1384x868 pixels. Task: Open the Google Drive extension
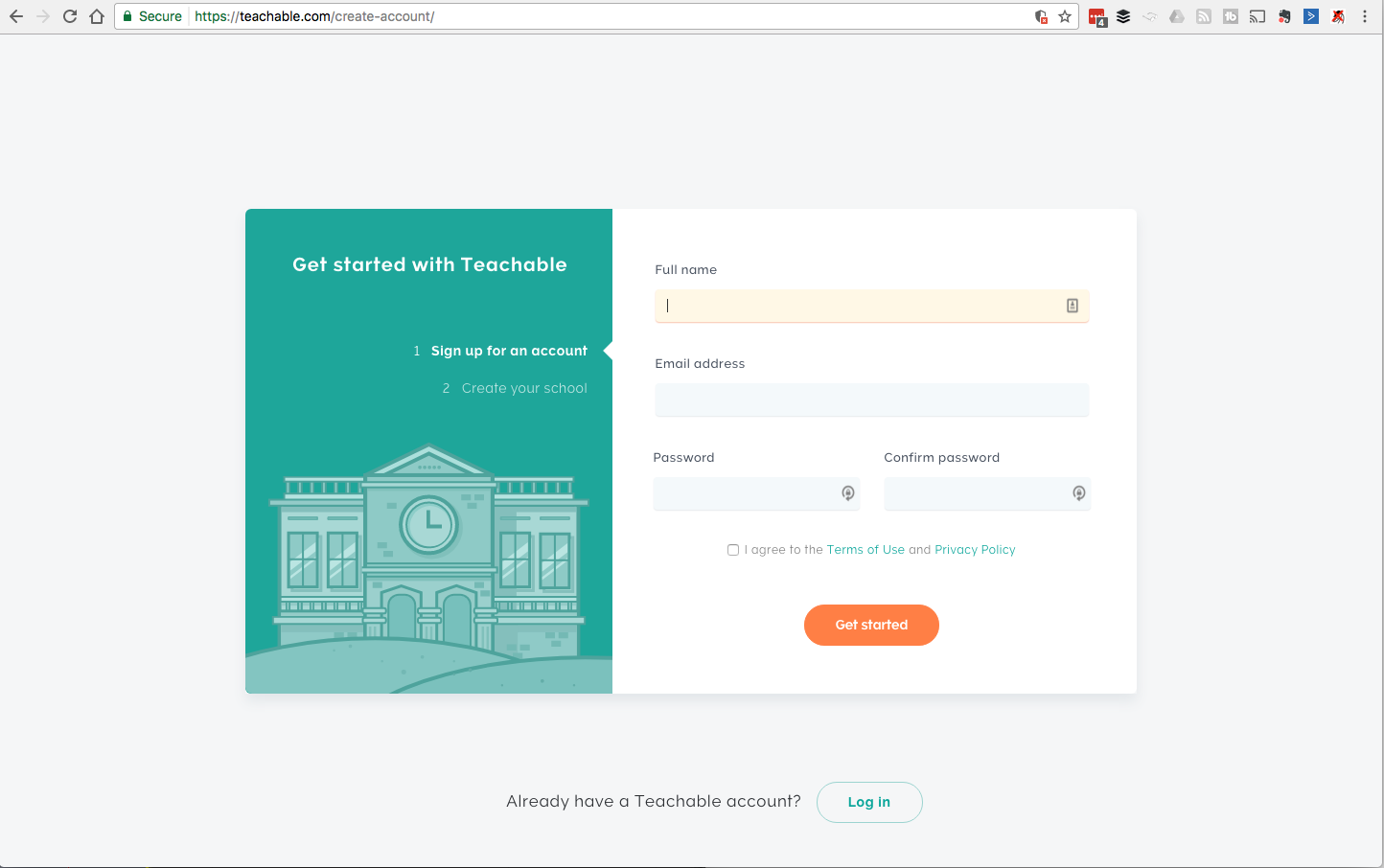coord(1177,16)
